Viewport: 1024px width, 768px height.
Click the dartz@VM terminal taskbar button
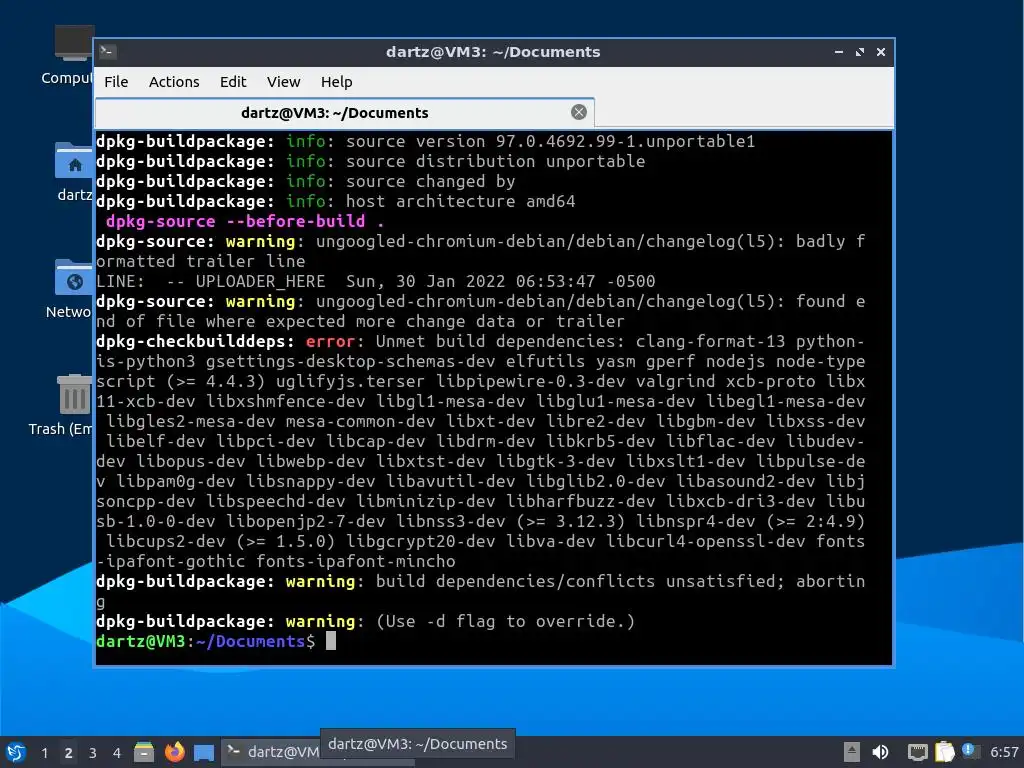tap(271, 752)
